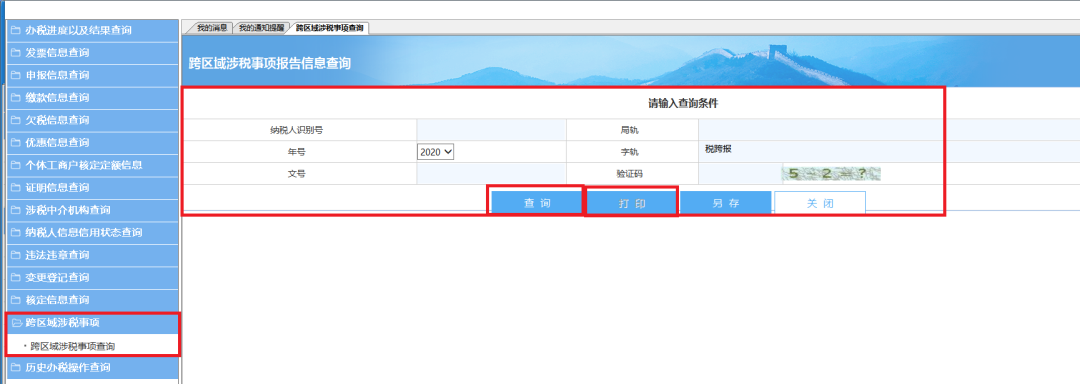Switch to the 我的消息 tab
This screenshot has width=1080, height=384.
click(211, 28)
